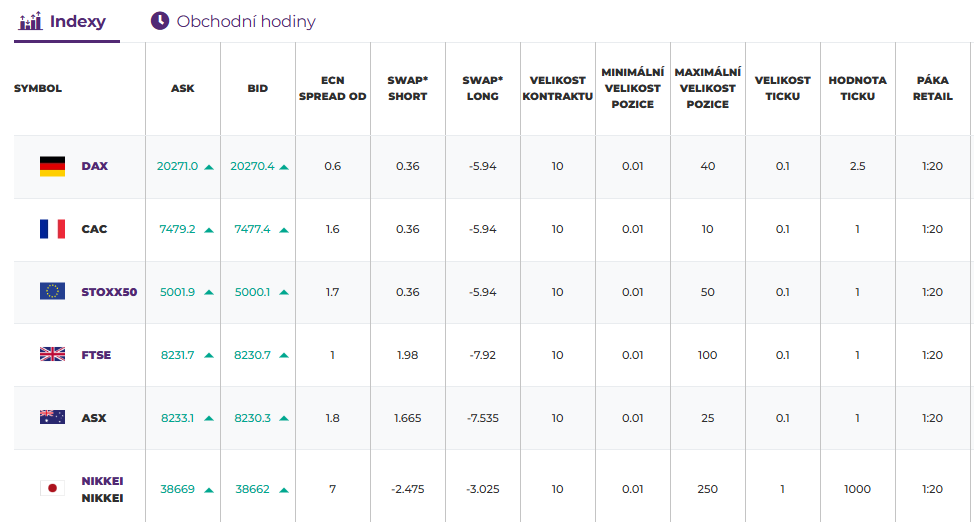Image resolution: width=974 pixels, height=522 pixels.
Task: Switch to the Indexy tab
Action: click(x=77, y=21)
